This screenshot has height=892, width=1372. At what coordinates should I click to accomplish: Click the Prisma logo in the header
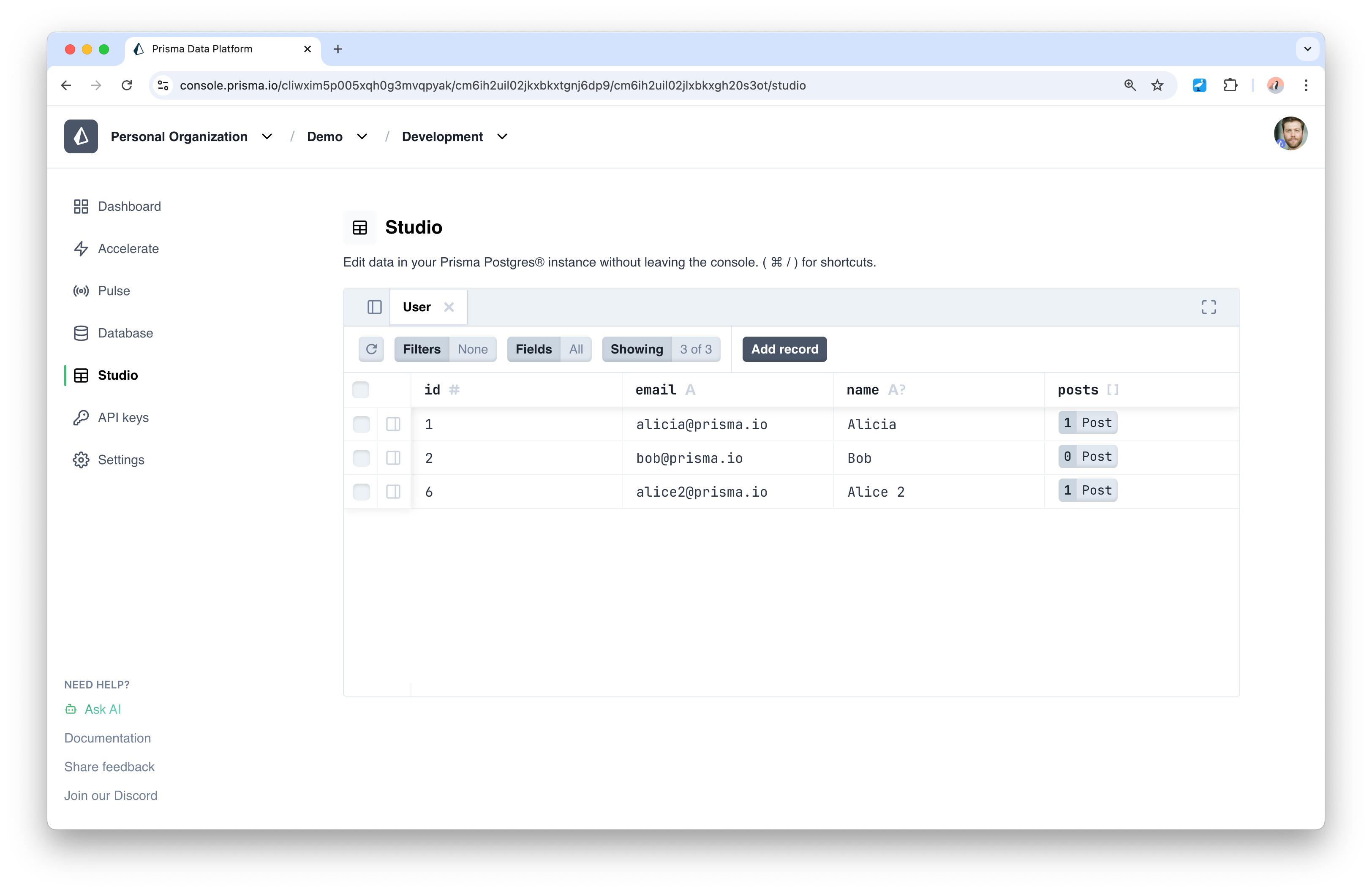click(x=81, y=136)
